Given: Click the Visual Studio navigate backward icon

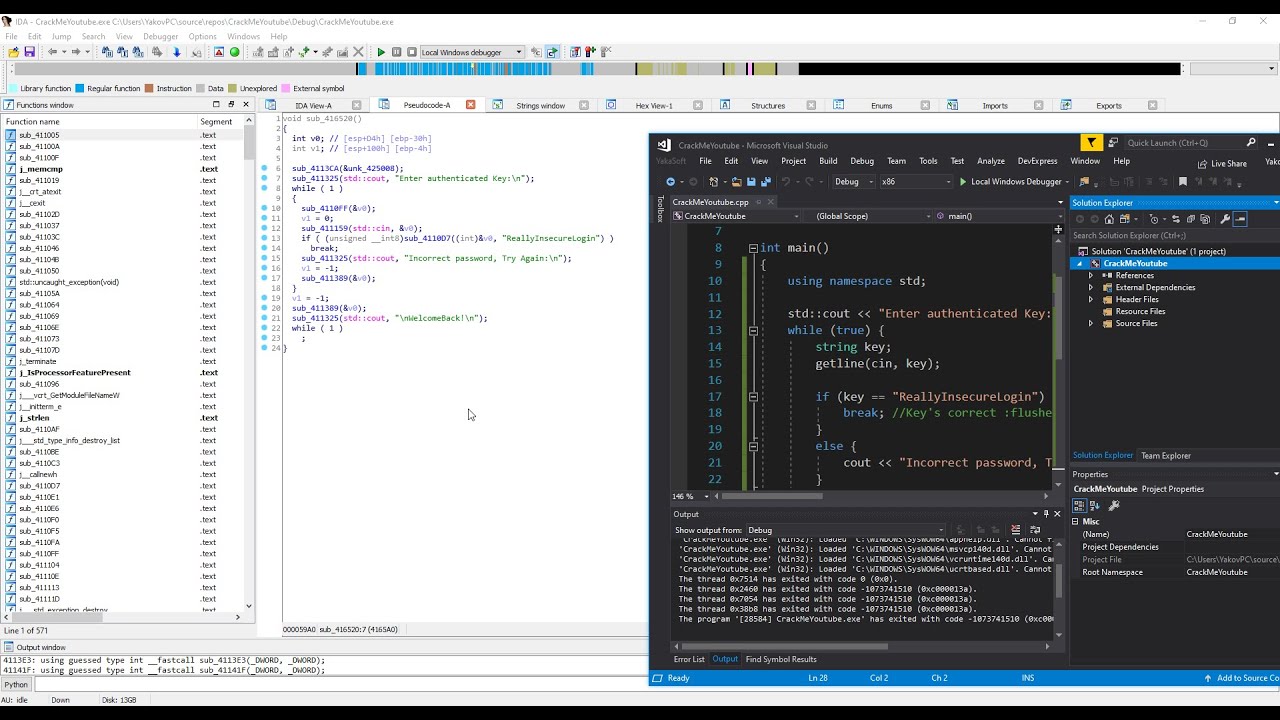Looking at the screenshot, I should (x=671, y=182).
